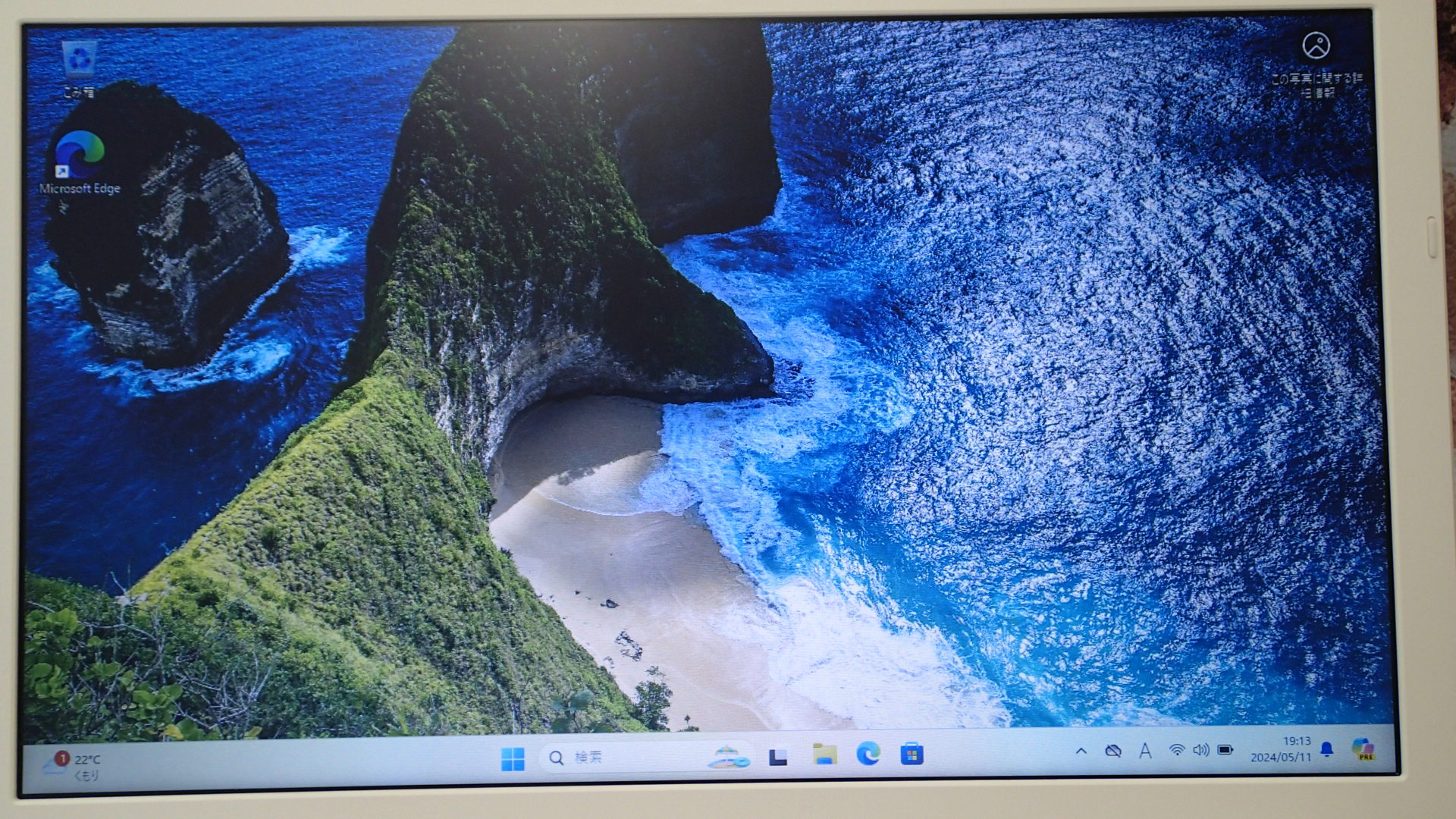Click the beach search highlight image
This screenshot has width=1456, height=819.
[x=728, y=756]
